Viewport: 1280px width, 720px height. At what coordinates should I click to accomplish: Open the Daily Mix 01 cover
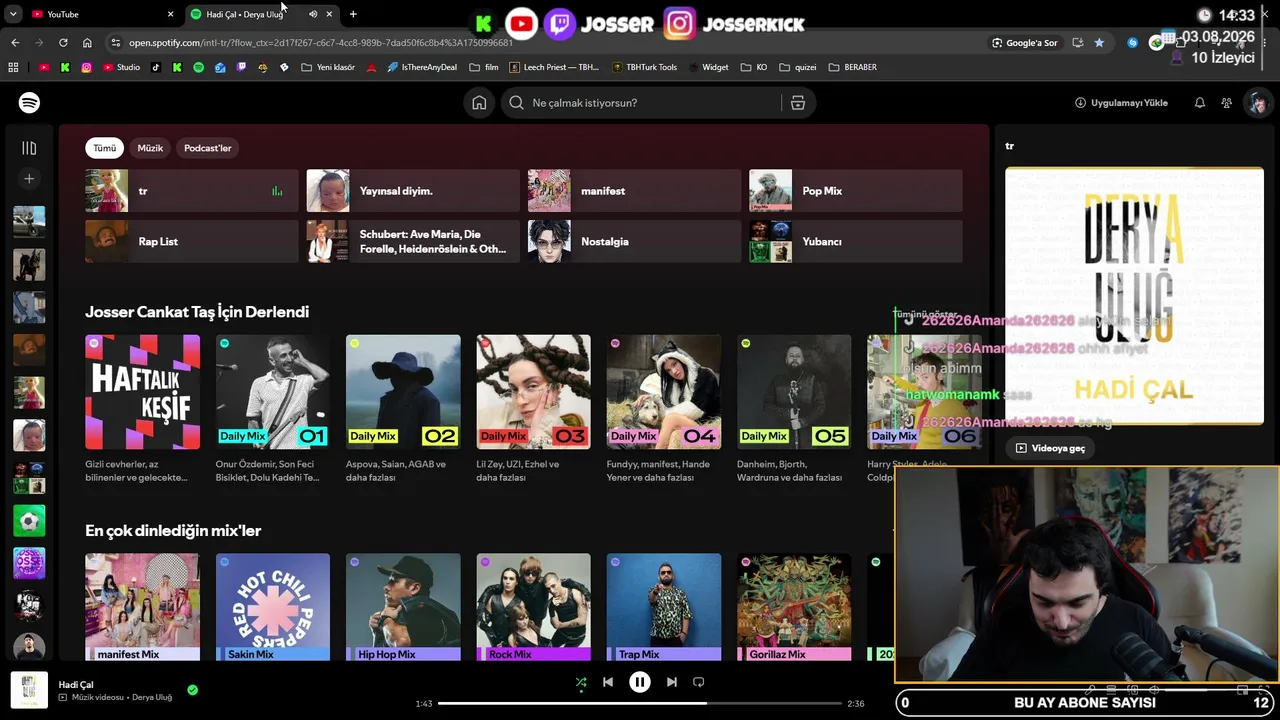pos(273,392)
